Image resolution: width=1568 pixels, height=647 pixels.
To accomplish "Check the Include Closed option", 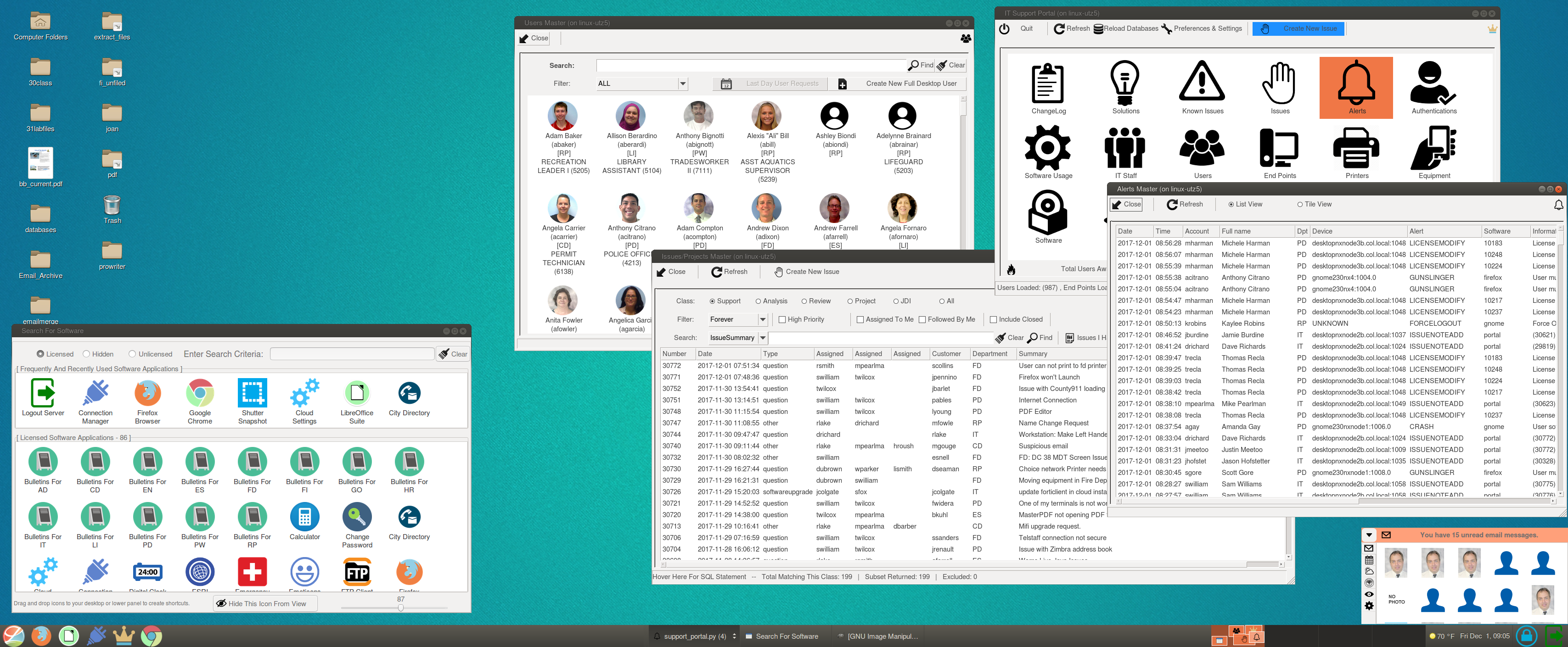I will [1016, 319].
